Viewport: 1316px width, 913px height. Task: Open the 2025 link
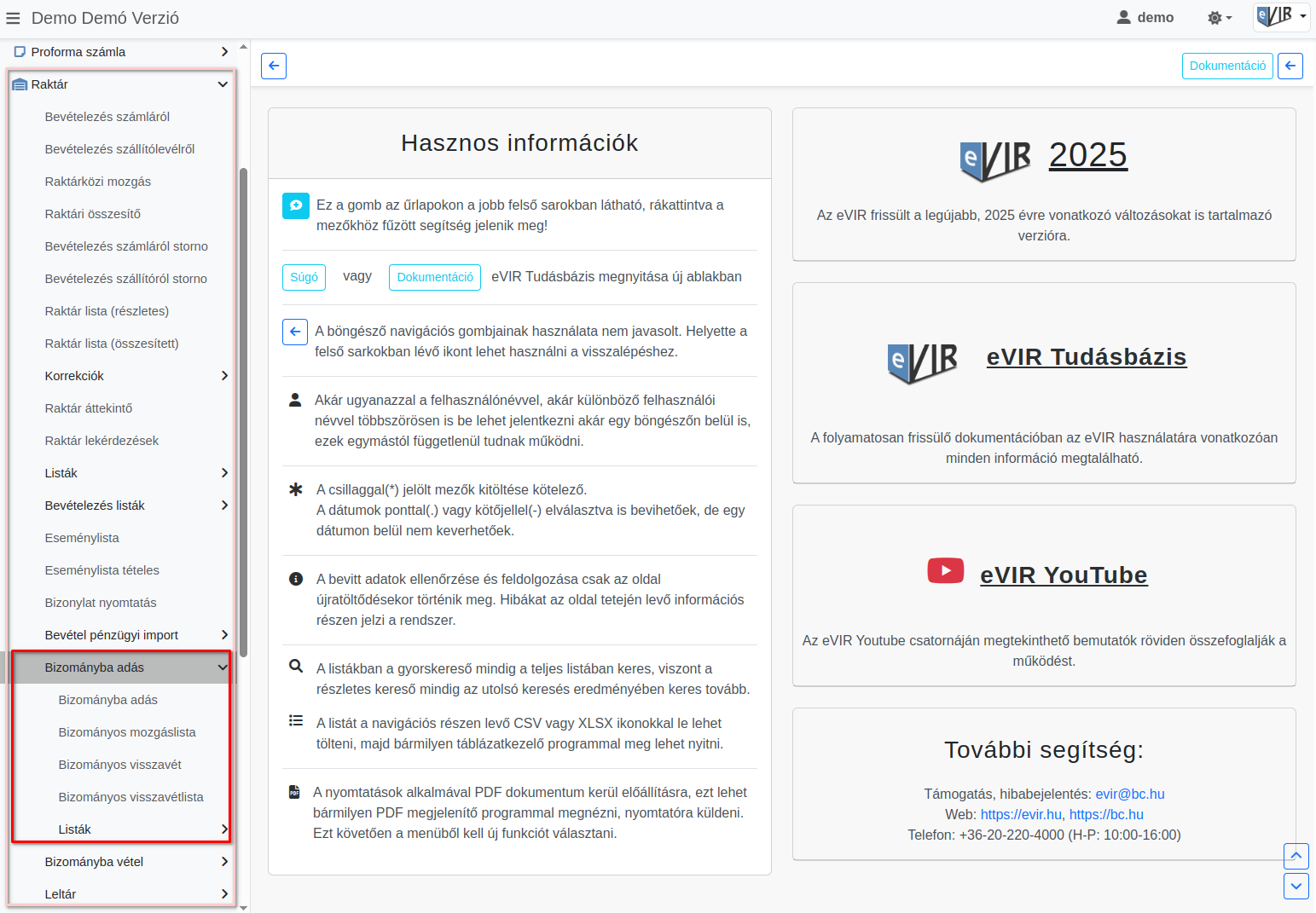1088,155
